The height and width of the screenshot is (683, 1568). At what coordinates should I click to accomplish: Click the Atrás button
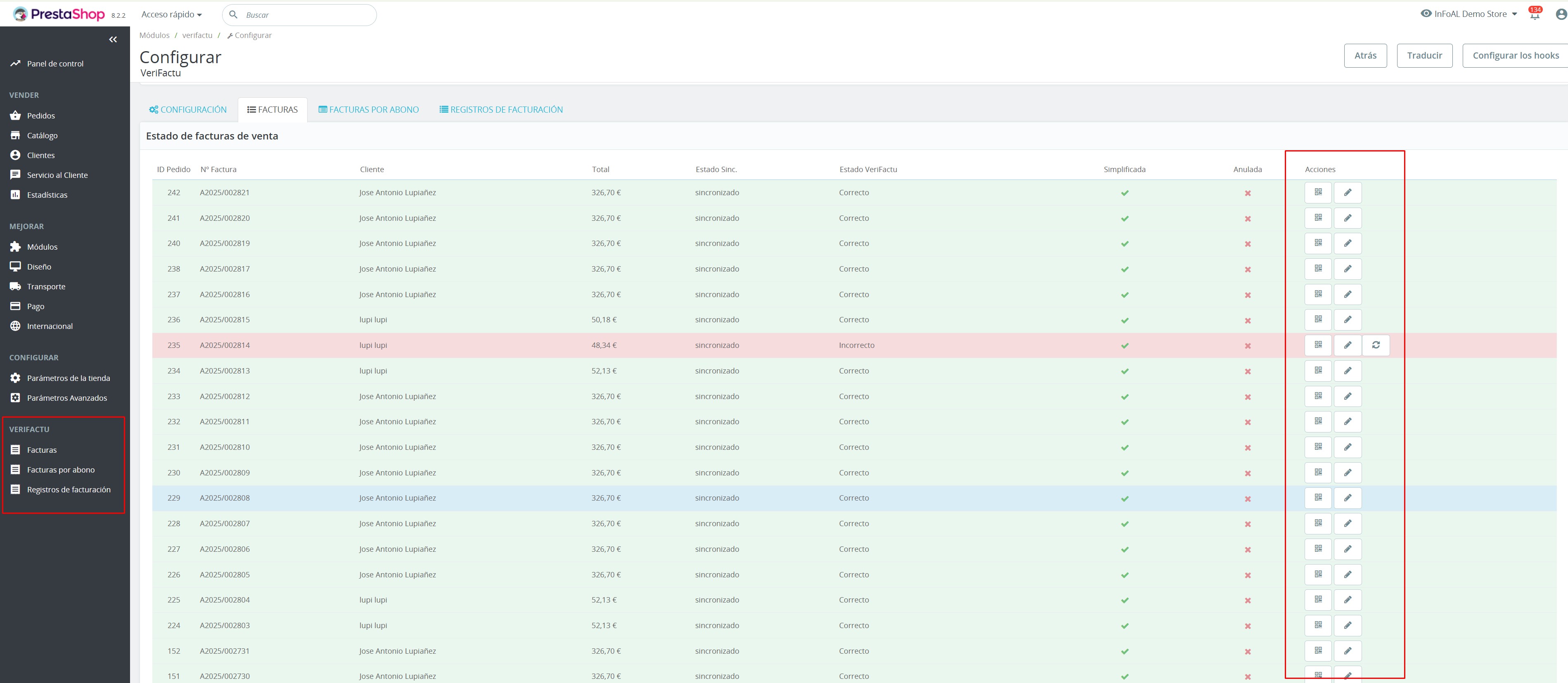point(1365,55)
